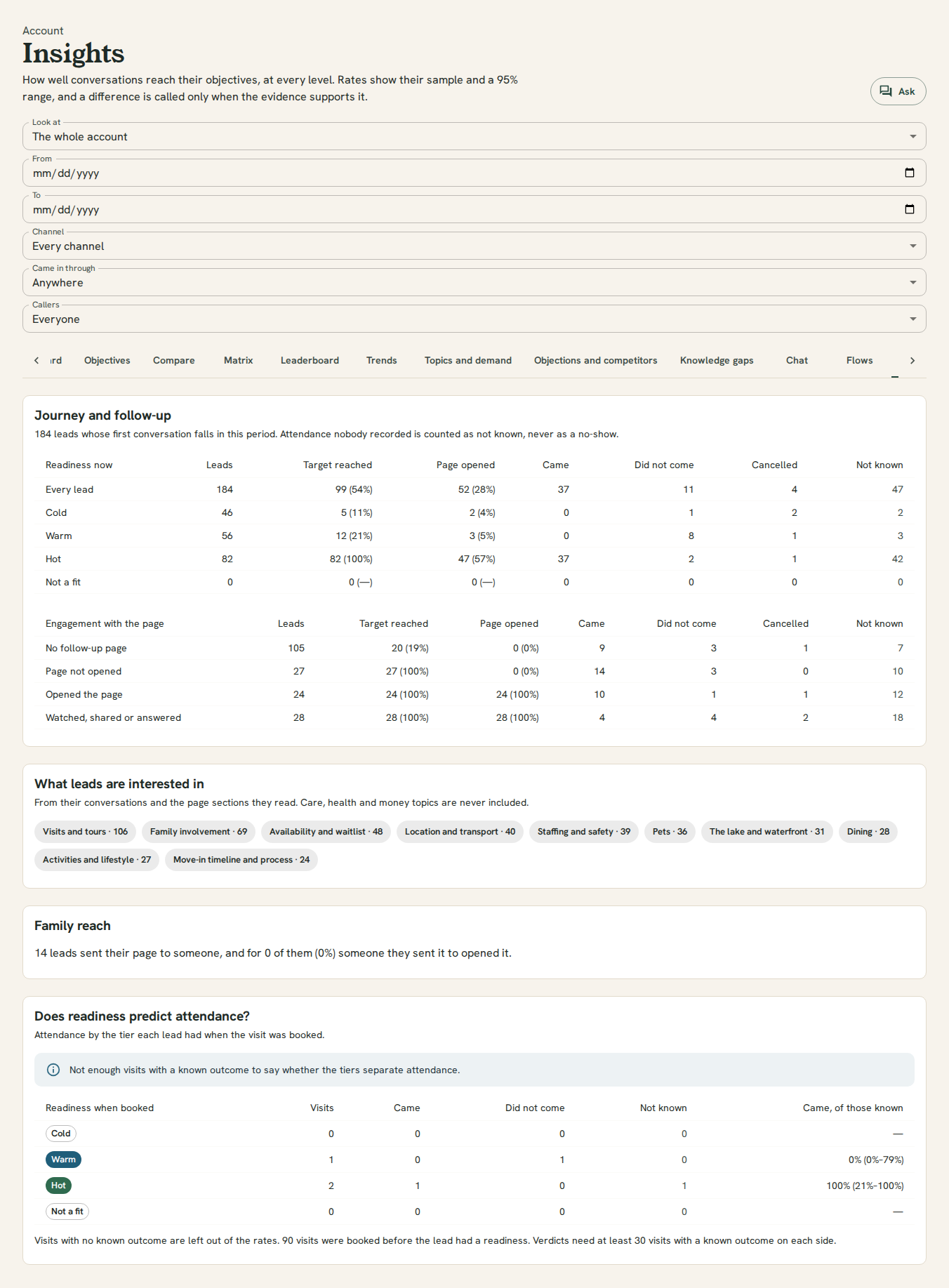The height and width of the screenshot is (1288, 949).
Task: Click the Every lead row label
Action: coord(69,489)
